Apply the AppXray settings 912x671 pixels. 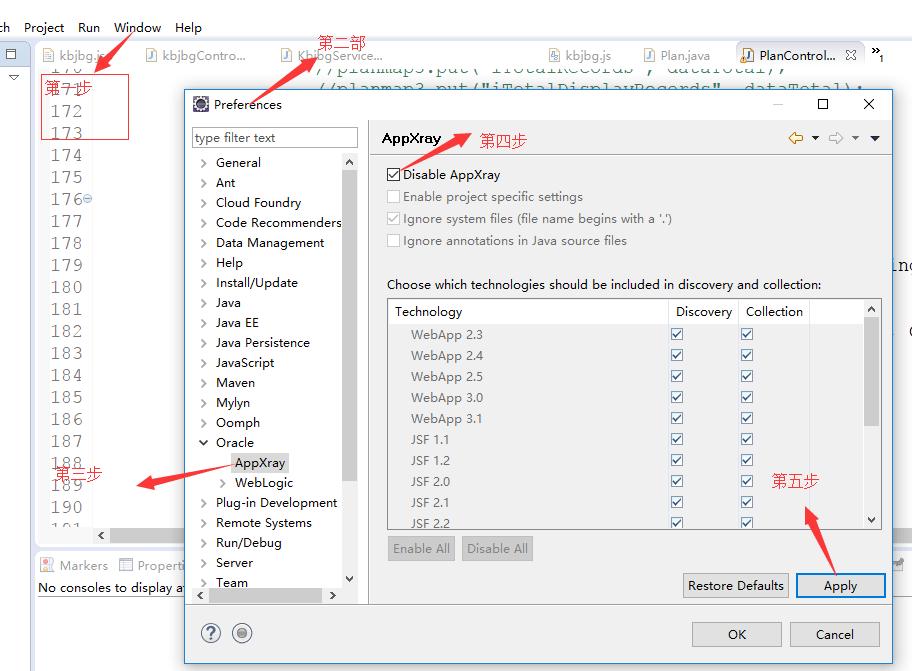coord(840,585)
